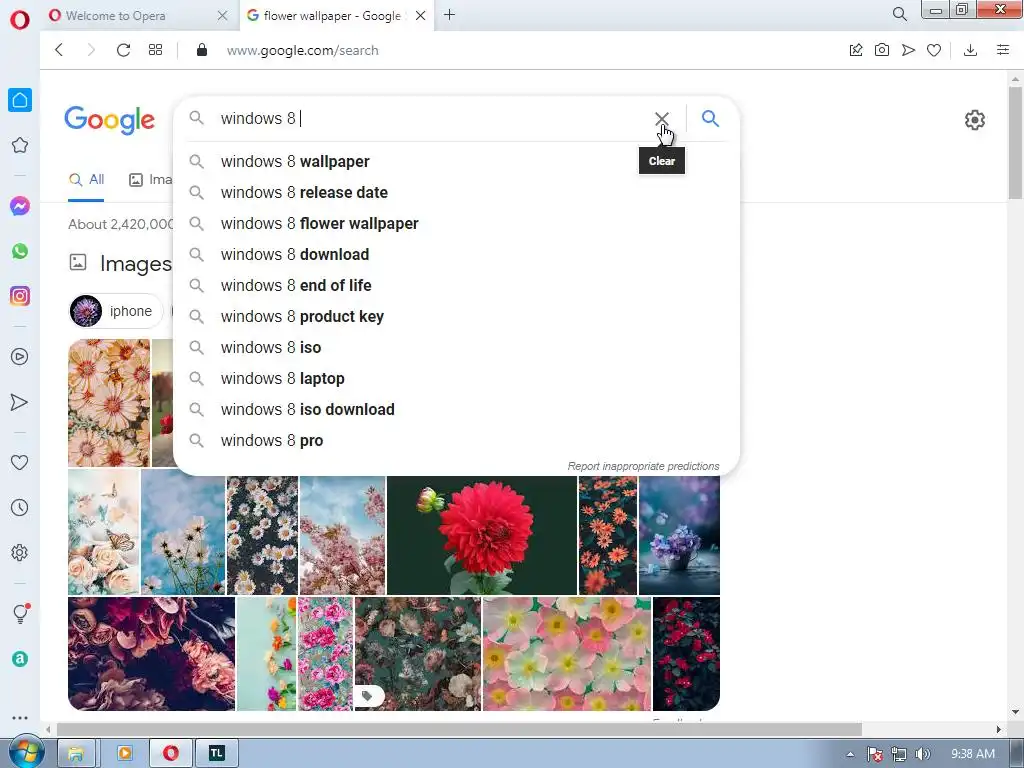The image size is (1024, 768).
Task: Open My Flow arrow in sidebar
Action: [20, 402]
